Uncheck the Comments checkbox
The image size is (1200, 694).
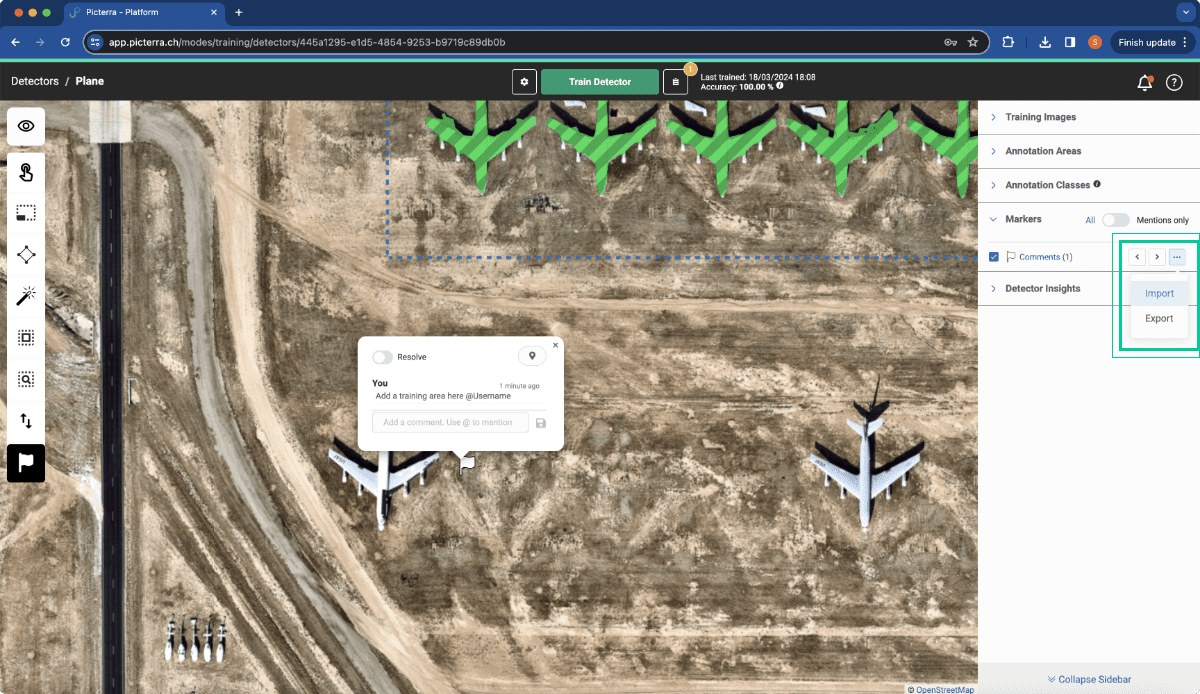point(993,257)
